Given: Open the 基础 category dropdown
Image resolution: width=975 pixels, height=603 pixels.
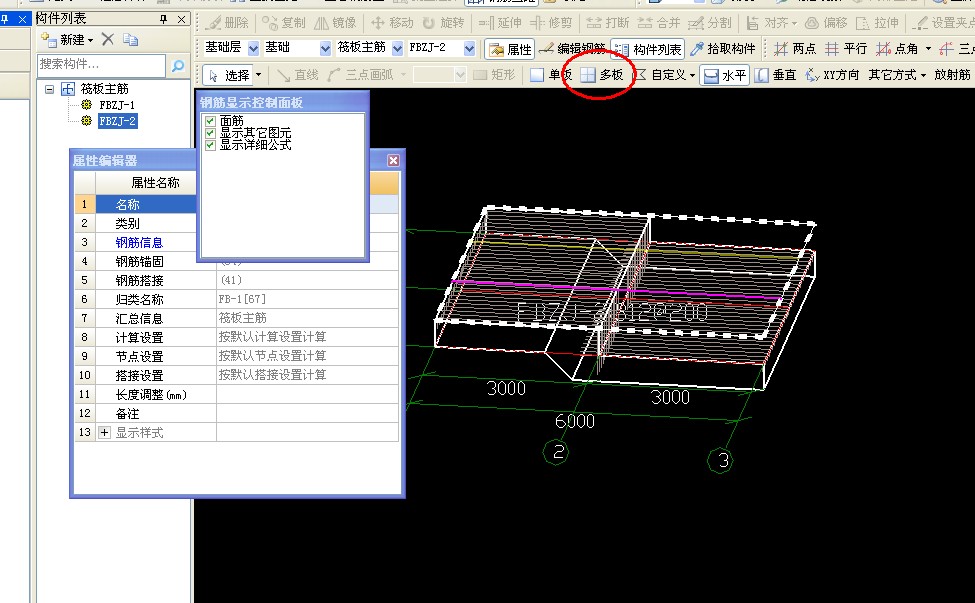Looking at the screenshot, I should [x=325, y=48].
